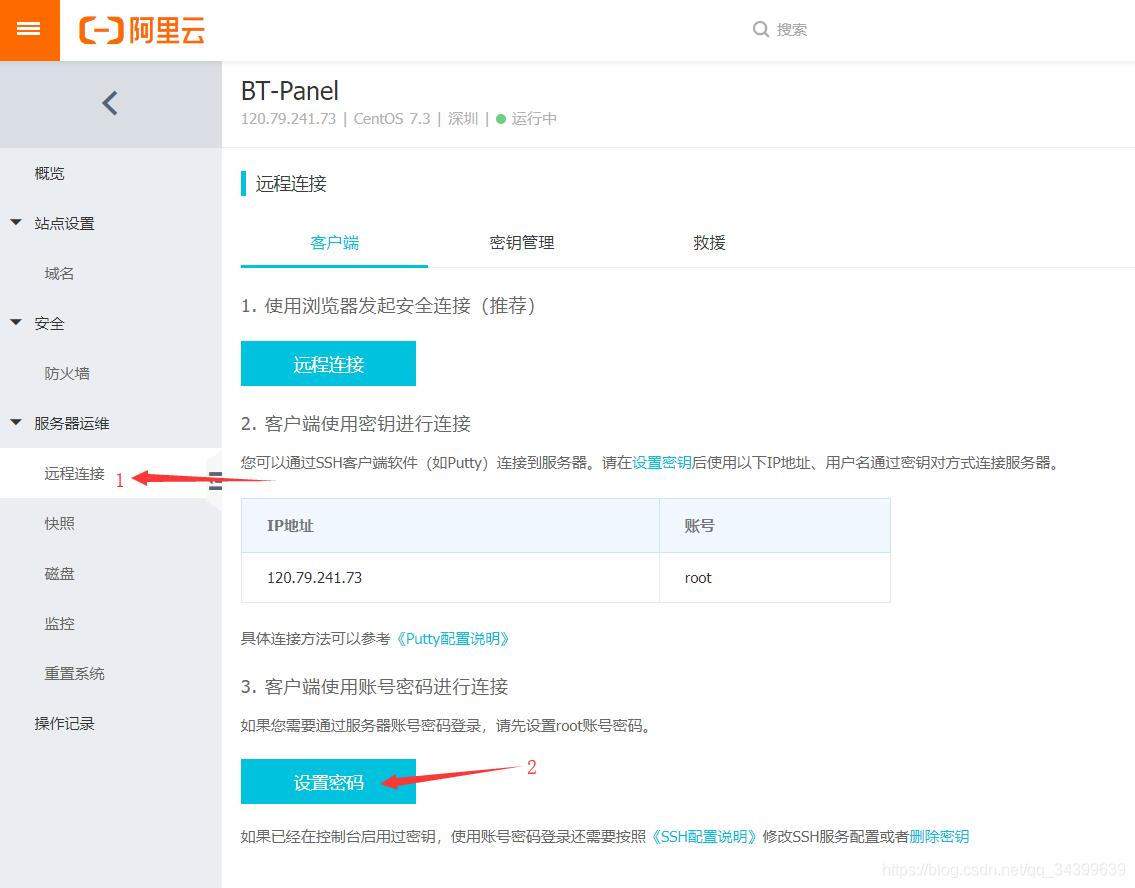Image resolution: width=1135 pixels, height=888 pixels.
Task: Open the orange hamburger menu
Action: click(x=29, y=30)
